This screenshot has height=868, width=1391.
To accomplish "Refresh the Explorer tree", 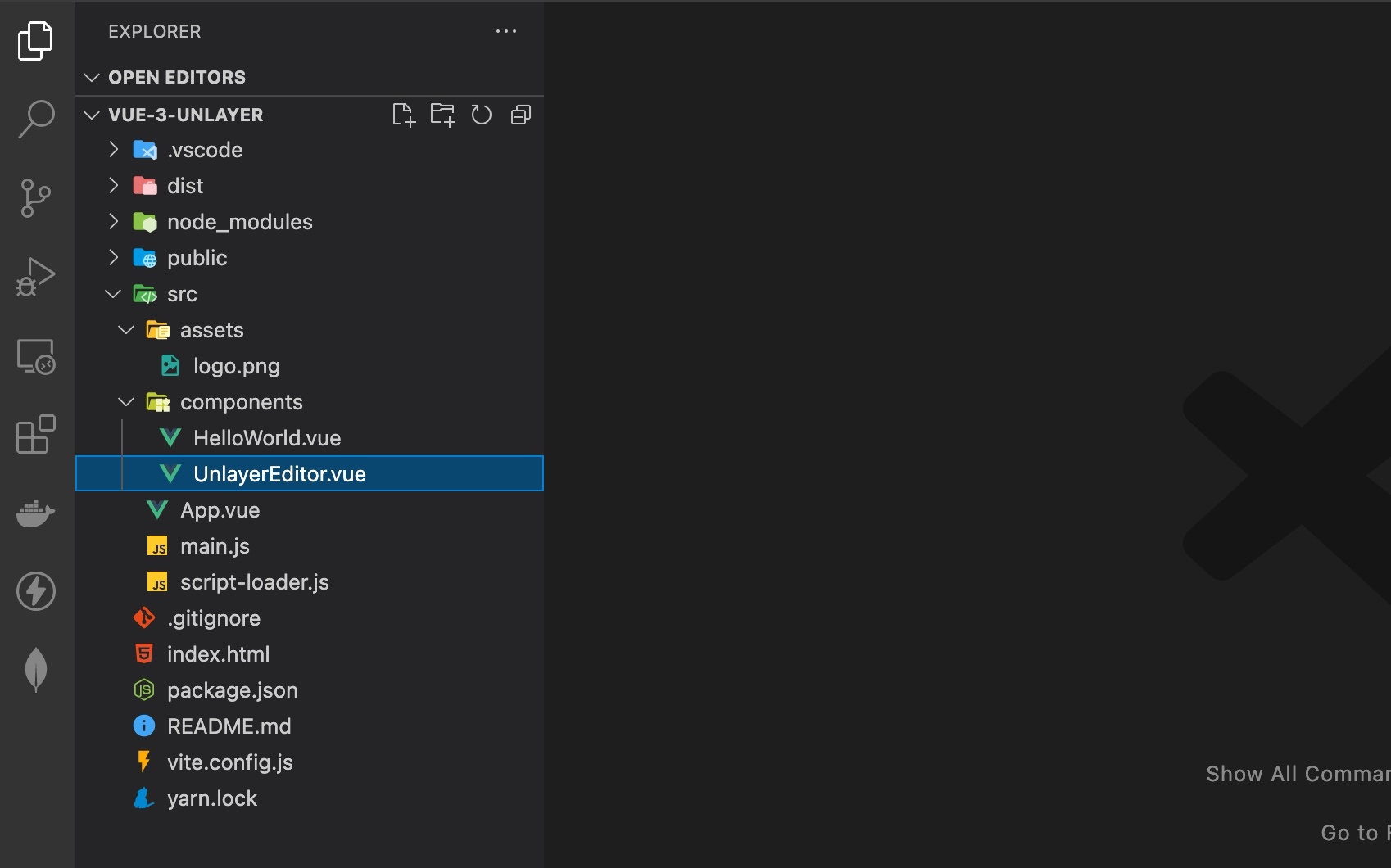I will 482,115.
